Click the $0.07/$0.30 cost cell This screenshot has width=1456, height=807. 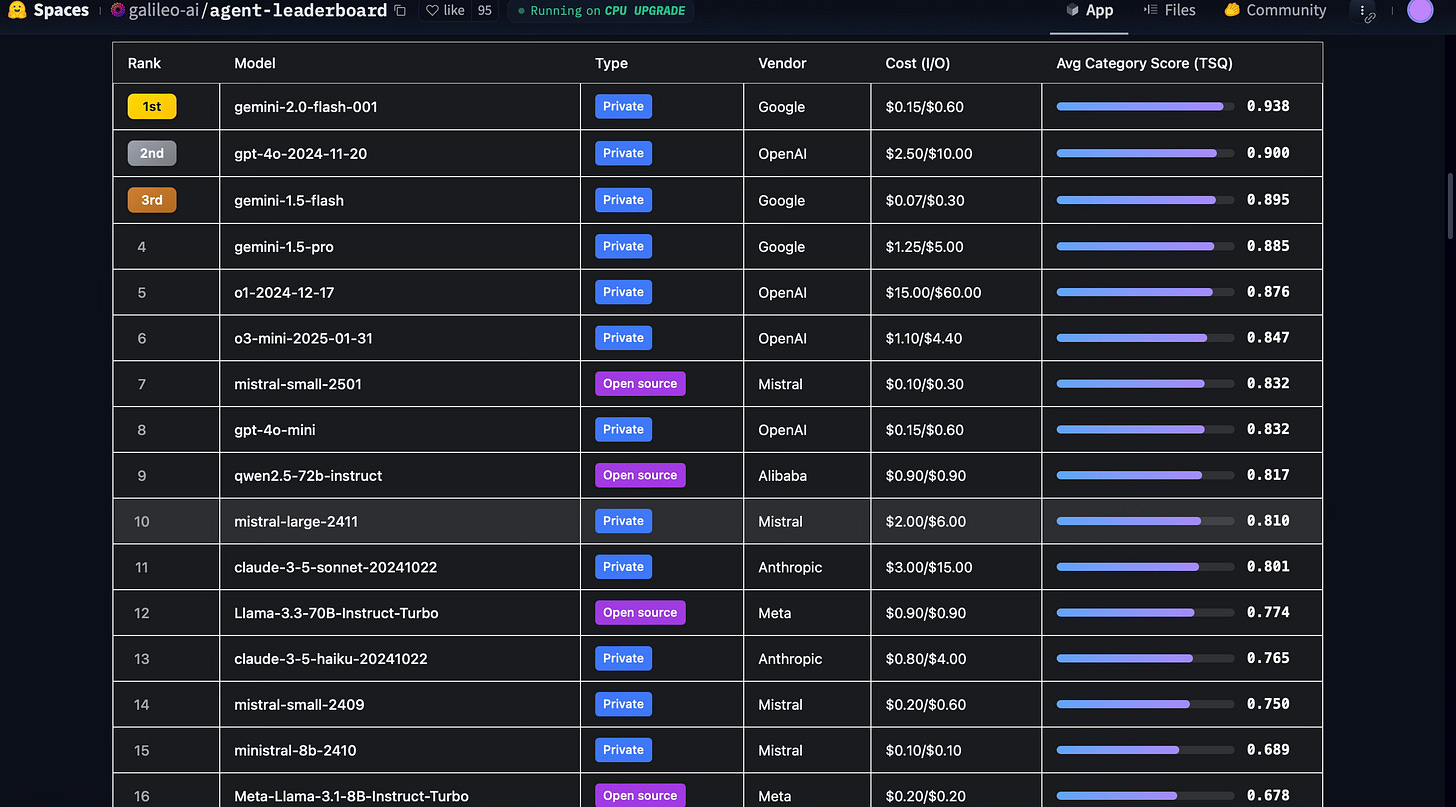(925, 200)
